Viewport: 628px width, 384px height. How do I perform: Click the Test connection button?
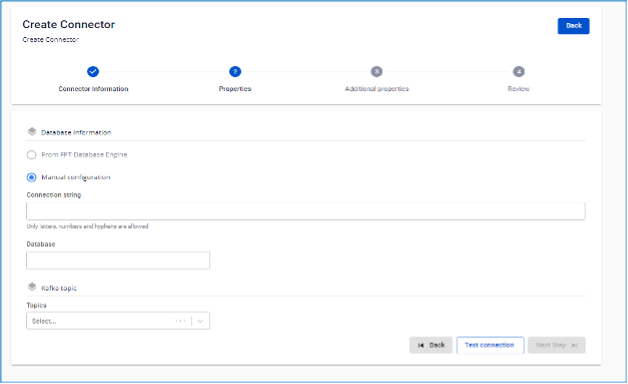490,345
